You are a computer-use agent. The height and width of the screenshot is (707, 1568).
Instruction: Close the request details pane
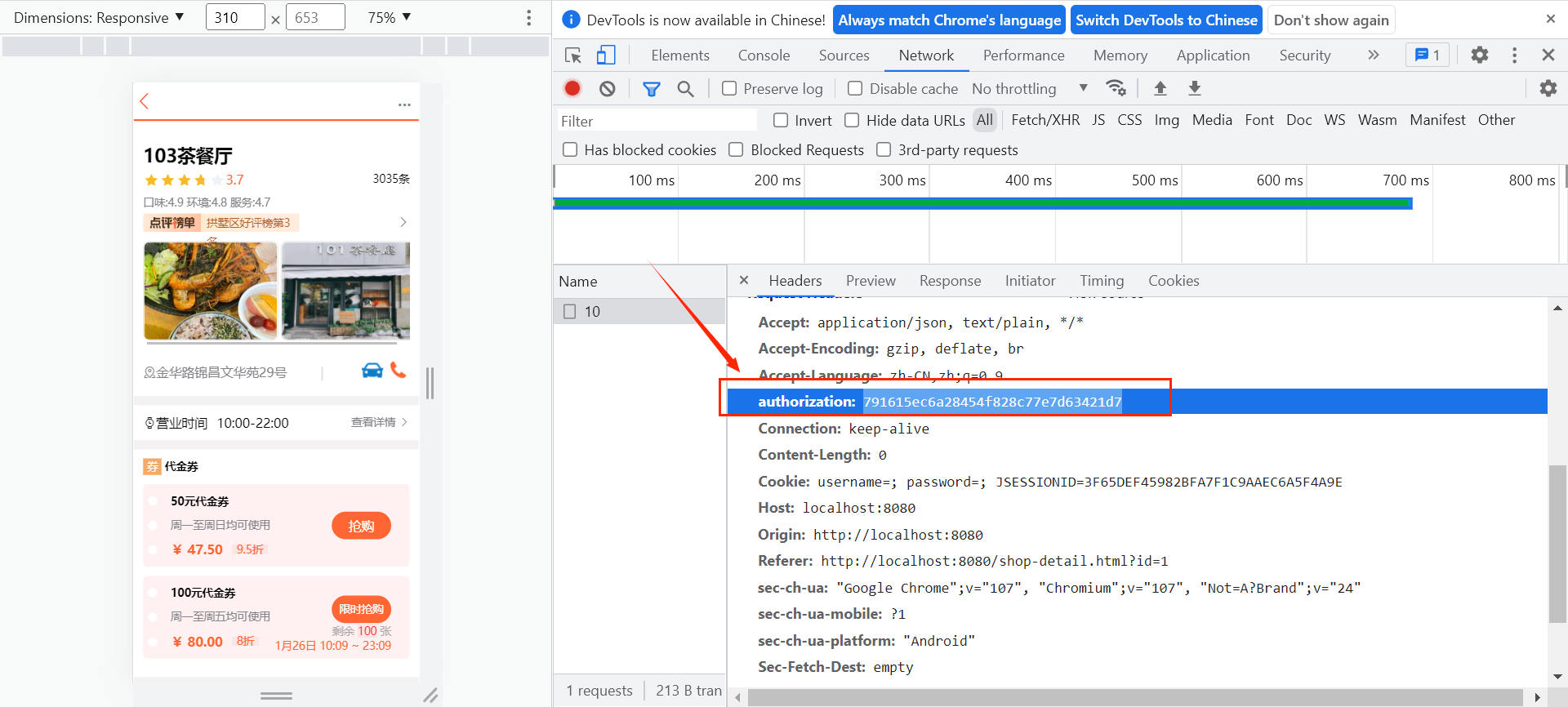point(744,280)
